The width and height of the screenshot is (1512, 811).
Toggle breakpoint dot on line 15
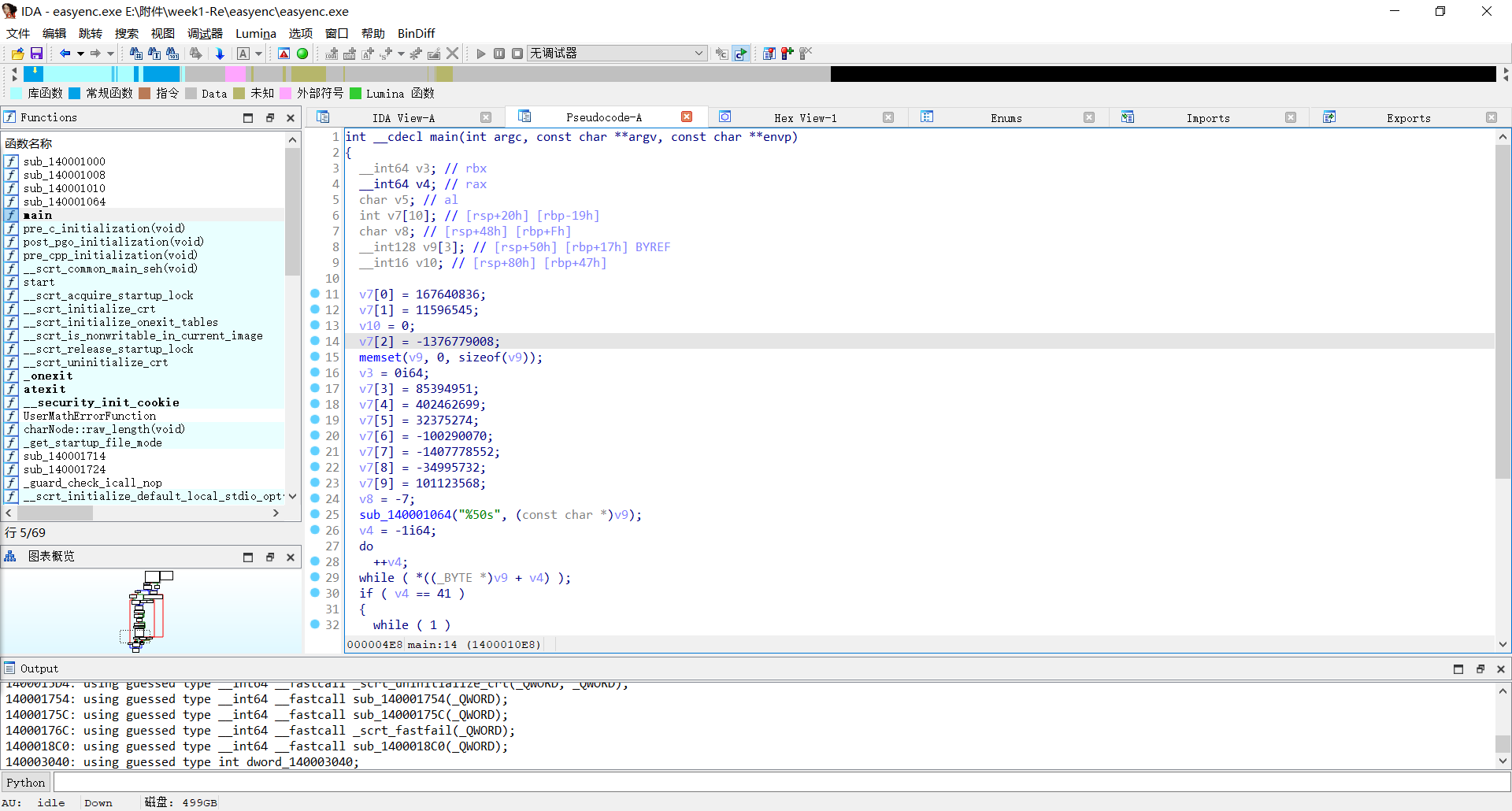pyautogui.click(x=315, y=357)
